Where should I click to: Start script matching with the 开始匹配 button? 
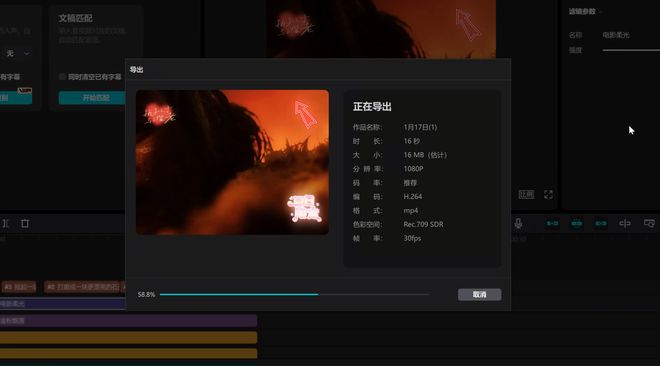pyautogui.click(x=93, y=98)
